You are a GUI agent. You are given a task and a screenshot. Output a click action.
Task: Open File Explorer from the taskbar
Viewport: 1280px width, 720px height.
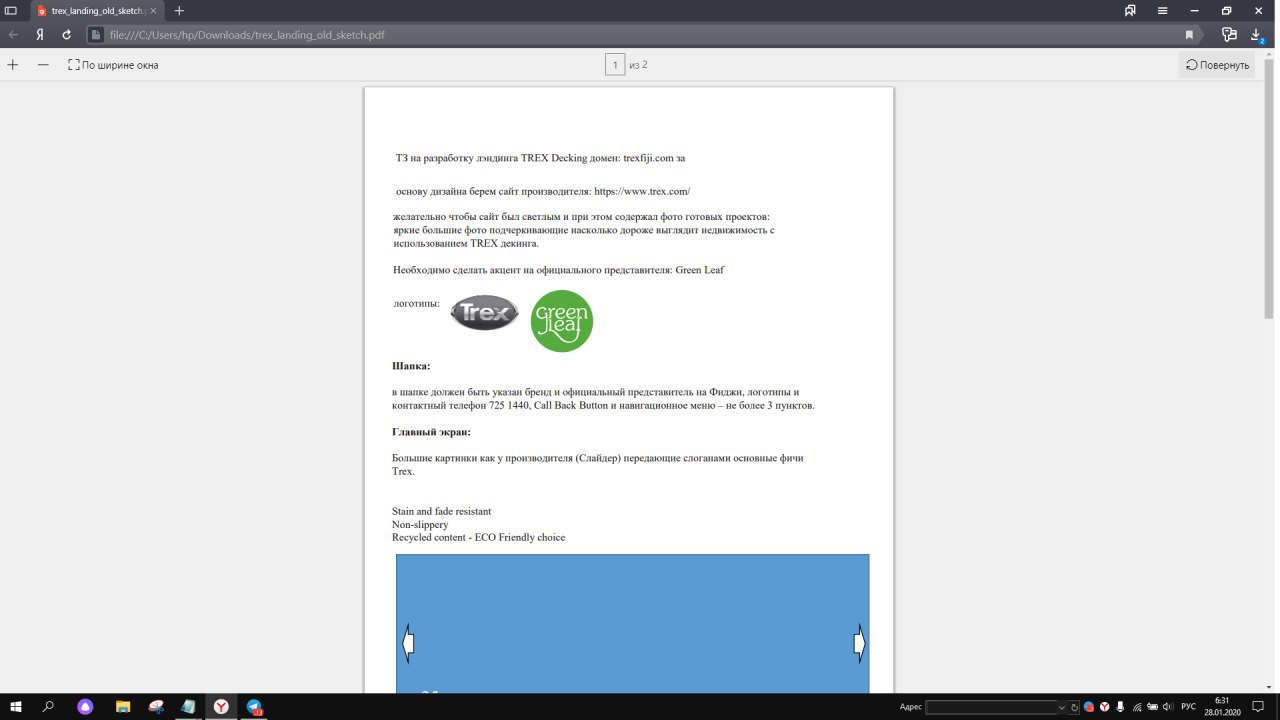click(123, 706)
